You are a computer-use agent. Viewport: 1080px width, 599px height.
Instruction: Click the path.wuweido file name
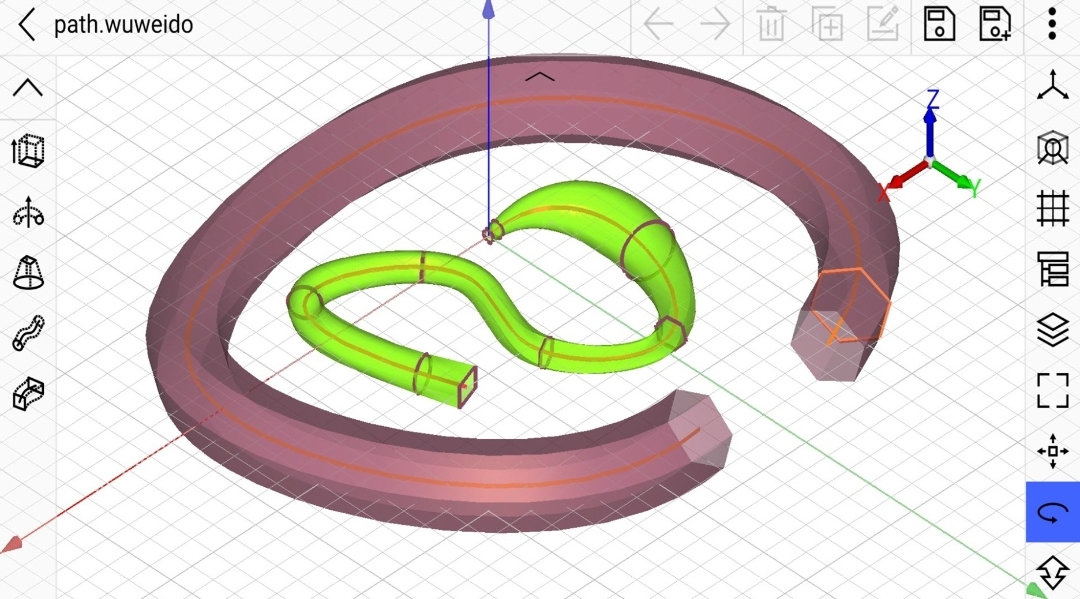(x=123, y=25)
